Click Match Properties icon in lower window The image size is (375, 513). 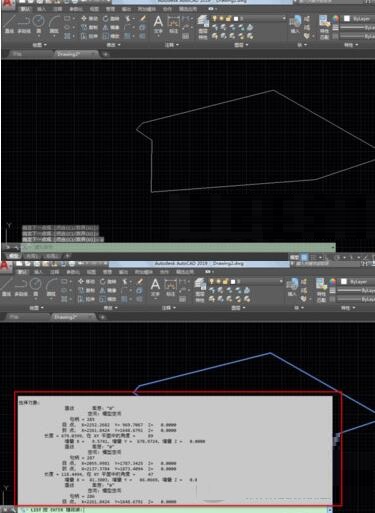(x=321, y=290)
